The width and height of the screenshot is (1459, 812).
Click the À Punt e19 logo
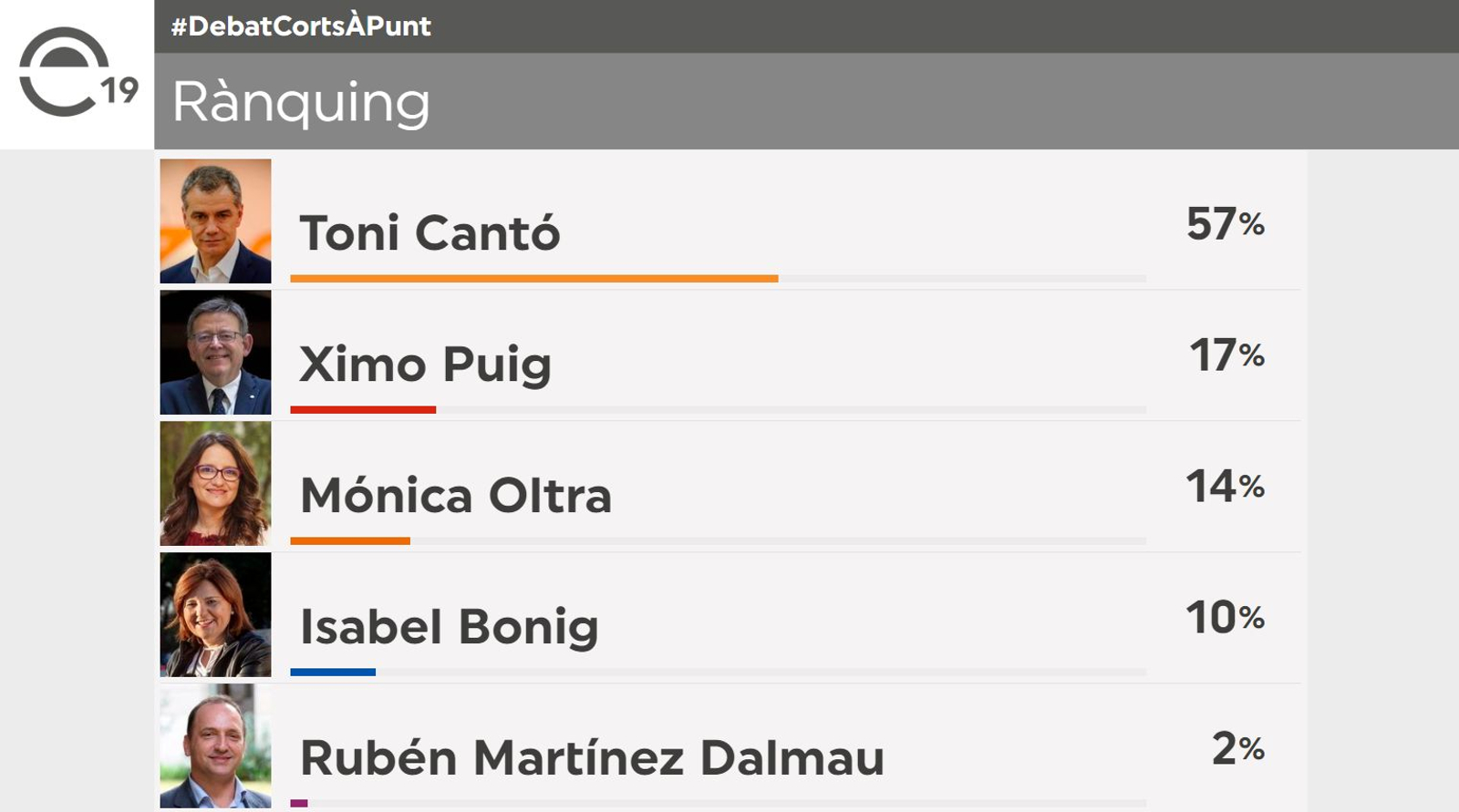(x=77, y=73)
